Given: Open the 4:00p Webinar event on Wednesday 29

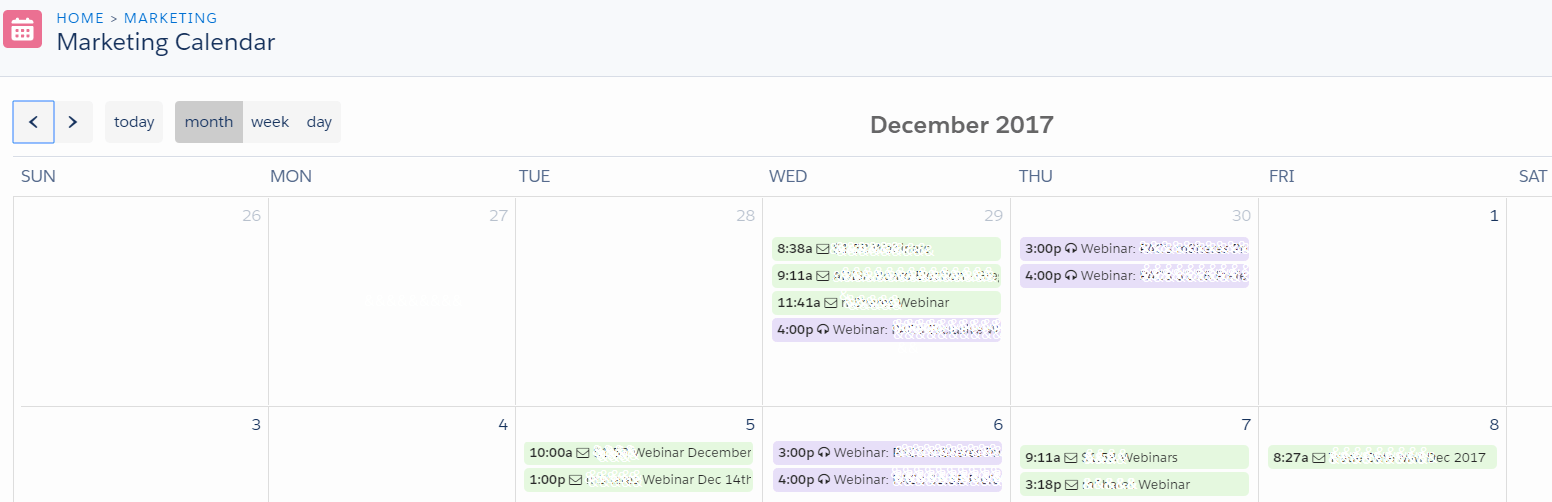Looking at the screenshot, I should 886,329.
